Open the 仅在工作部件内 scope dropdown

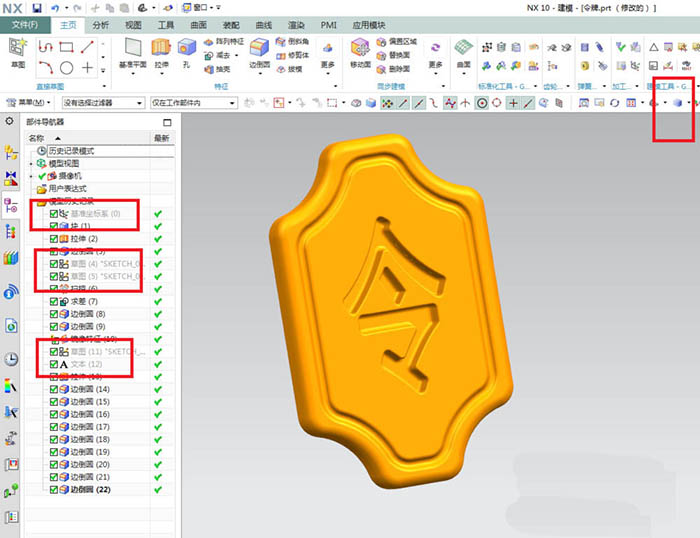[x=193, y=103]
